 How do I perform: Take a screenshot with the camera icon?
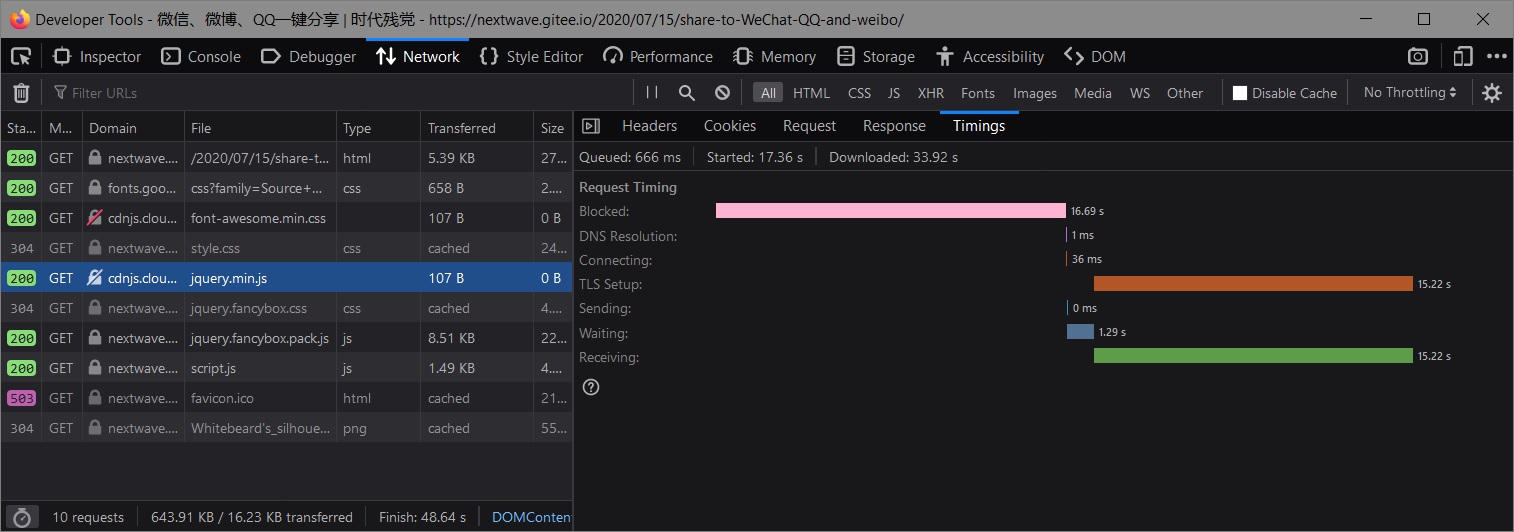click(1418, 57)
